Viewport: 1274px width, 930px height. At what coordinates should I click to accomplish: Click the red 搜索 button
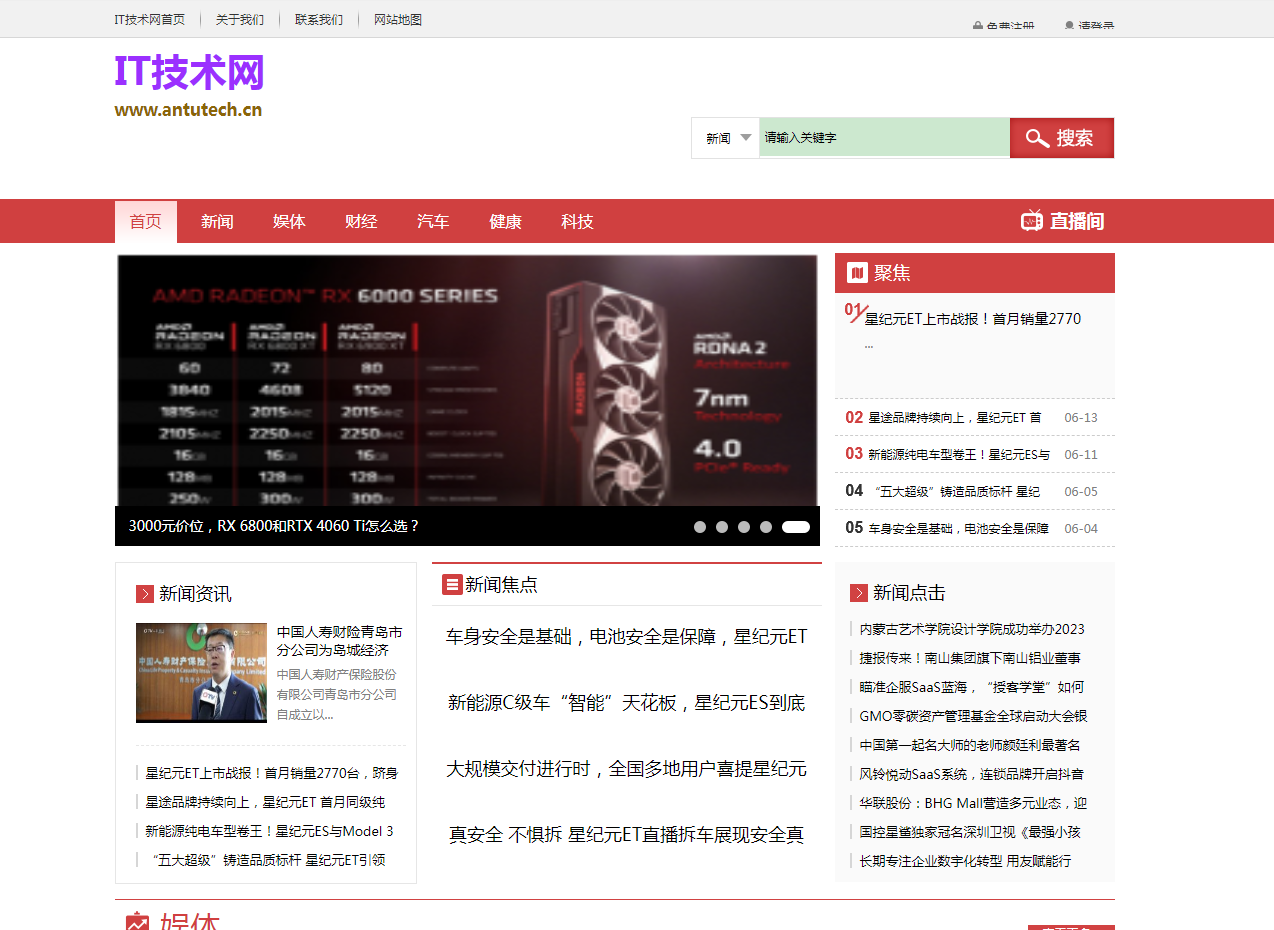tap(1062, 138)
